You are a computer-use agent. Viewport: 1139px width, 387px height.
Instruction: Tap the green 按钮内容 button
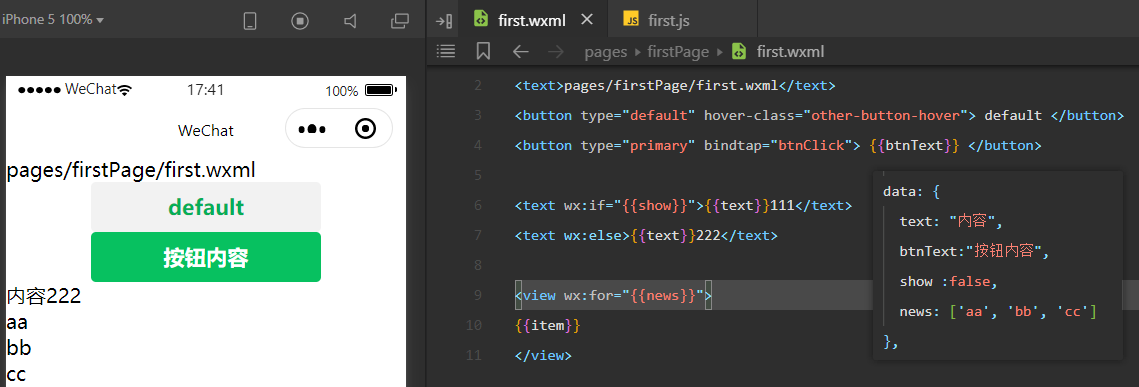206,257
